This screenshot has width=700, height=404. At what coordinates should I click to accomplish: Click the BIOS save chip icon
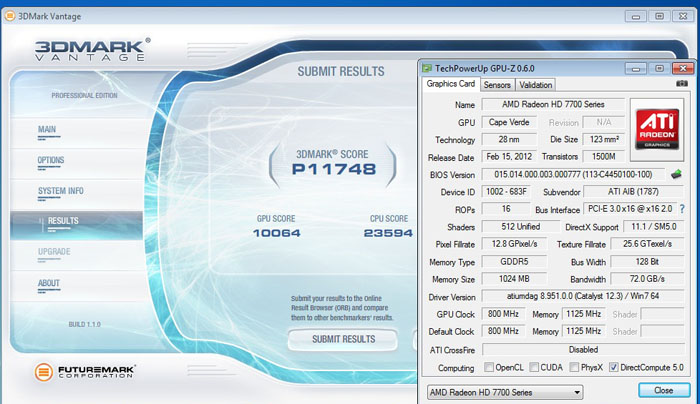click(x=676, y=175)
